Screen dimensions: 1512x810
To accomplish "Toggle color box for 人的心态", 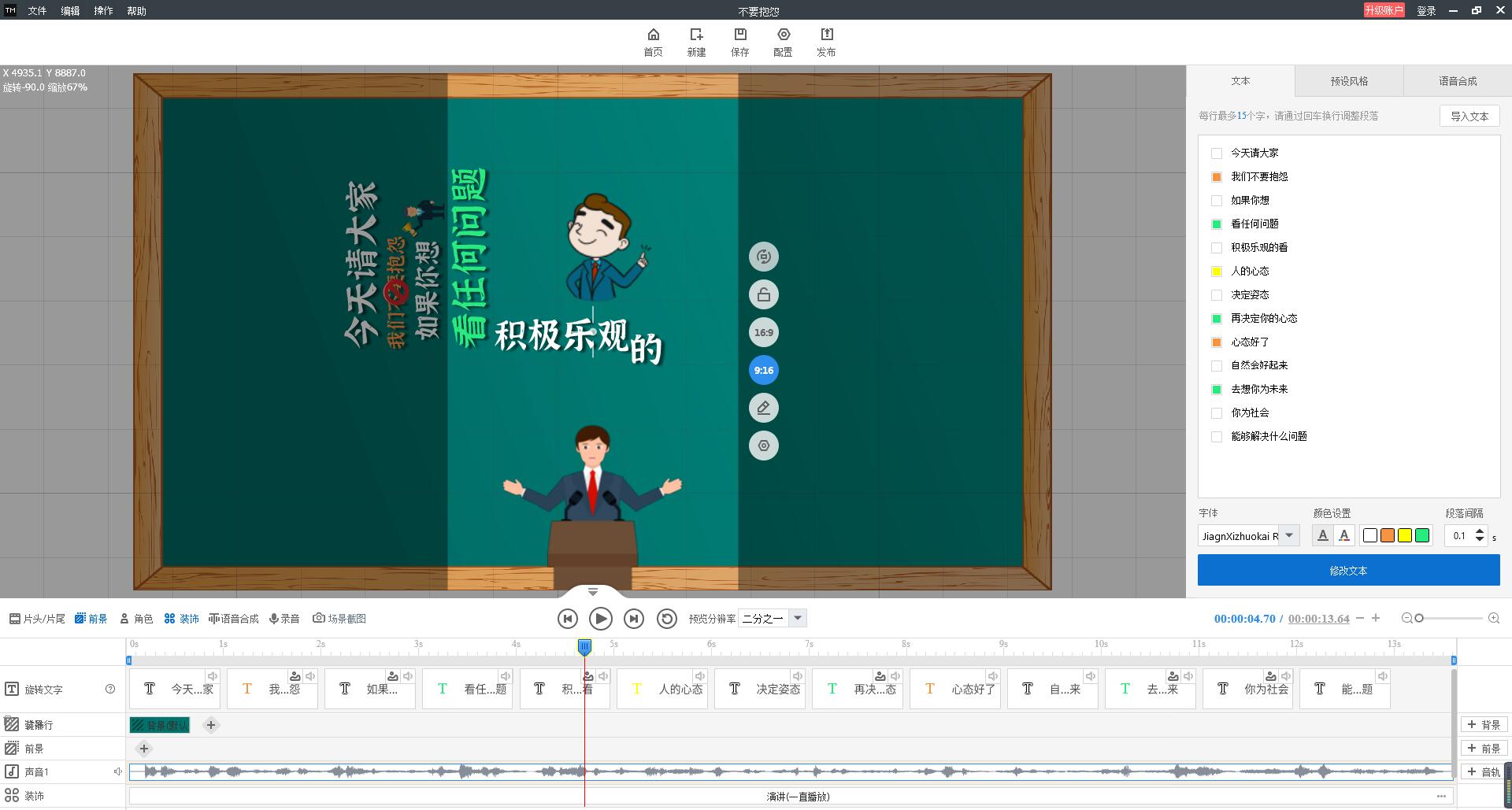I will (x=1217, y=272).
